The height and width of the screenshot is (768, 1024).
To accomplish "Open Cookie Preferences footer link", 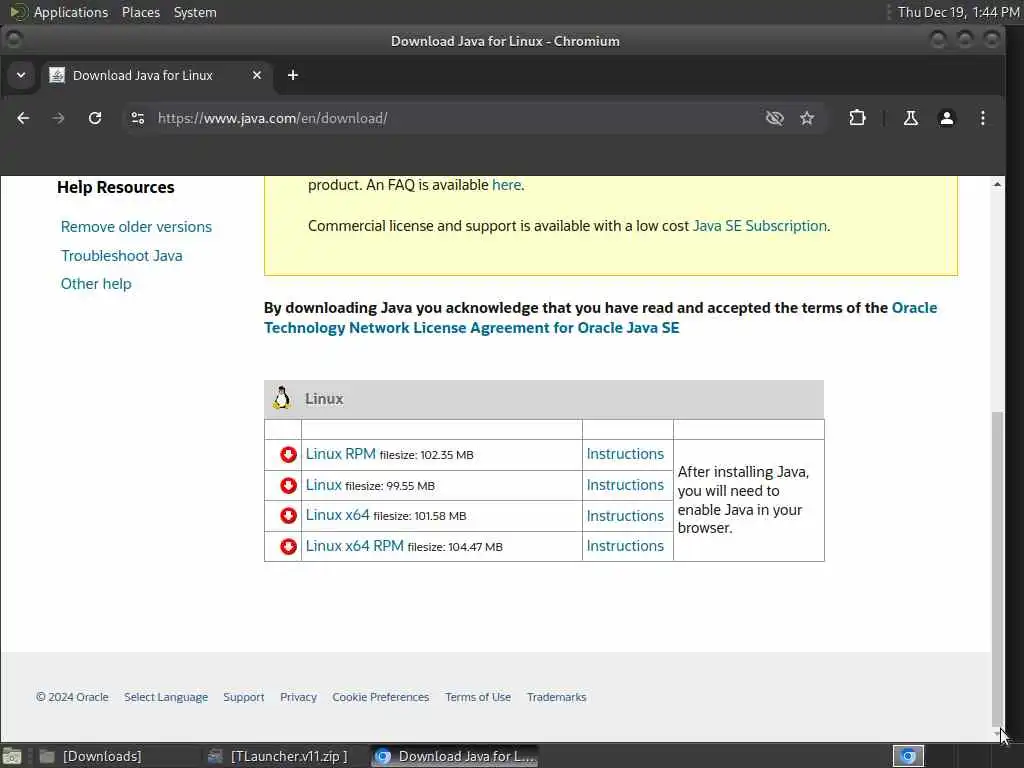I will click(x=381, y=697).
